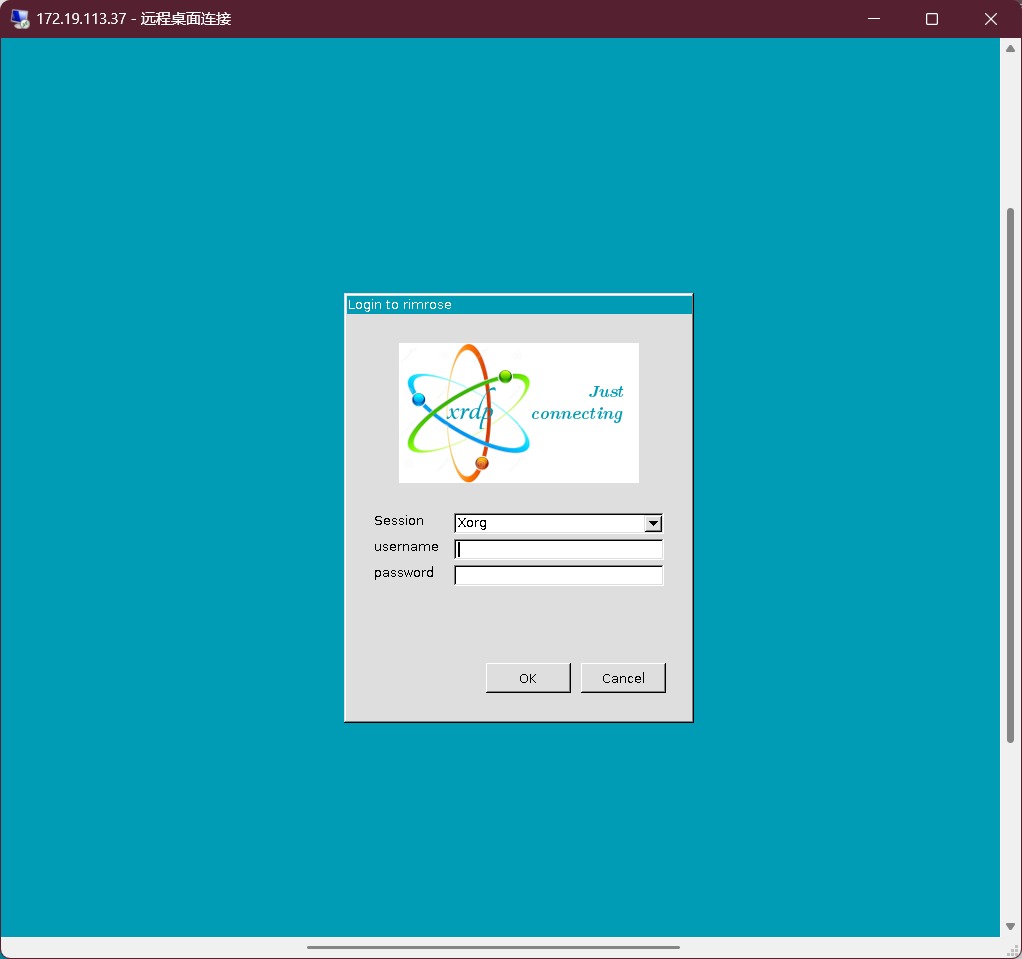Confirm login with the OK button
This screenshot has height=959, width=1022.
coord(528,678)
